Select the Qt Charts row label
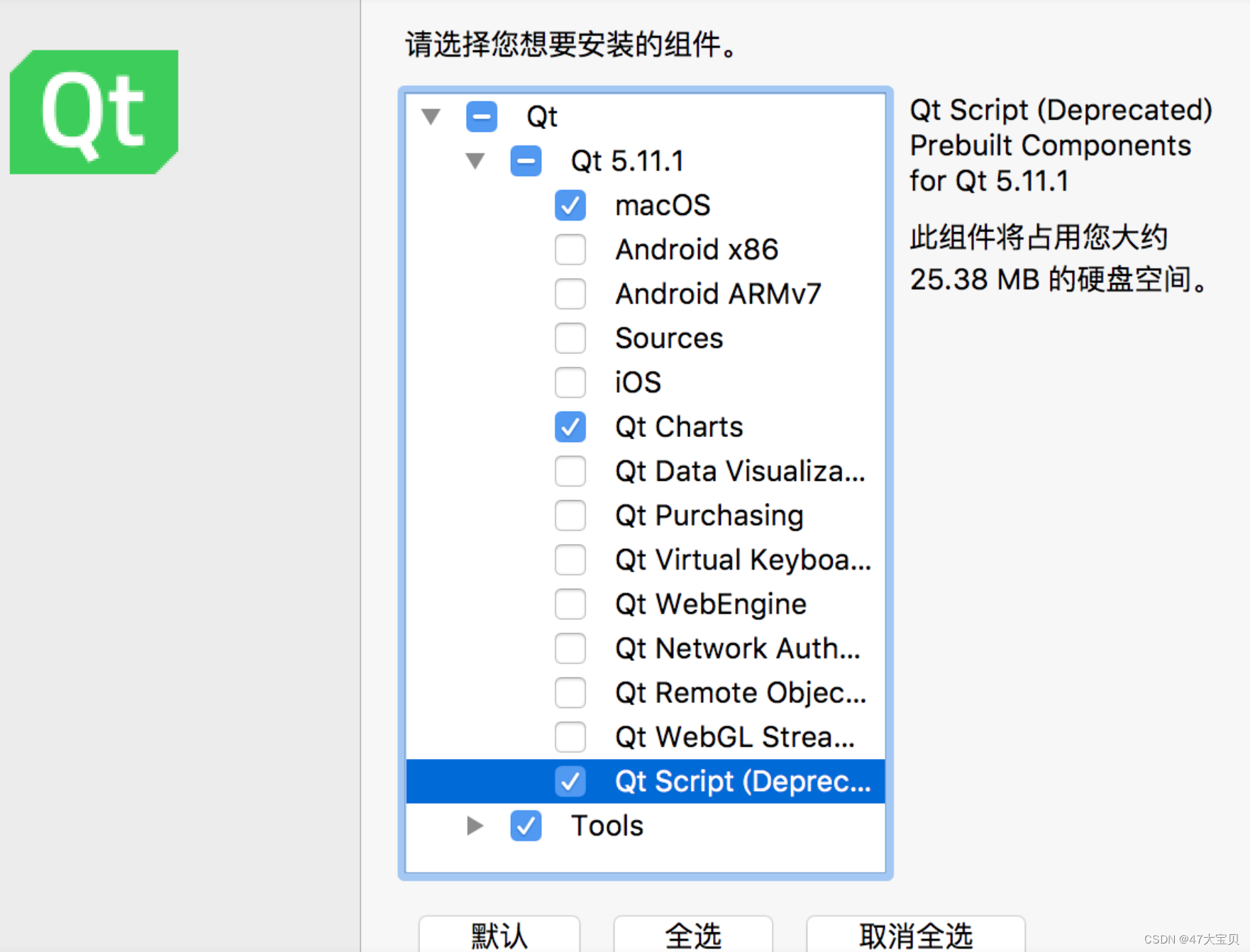 (679, 427)
